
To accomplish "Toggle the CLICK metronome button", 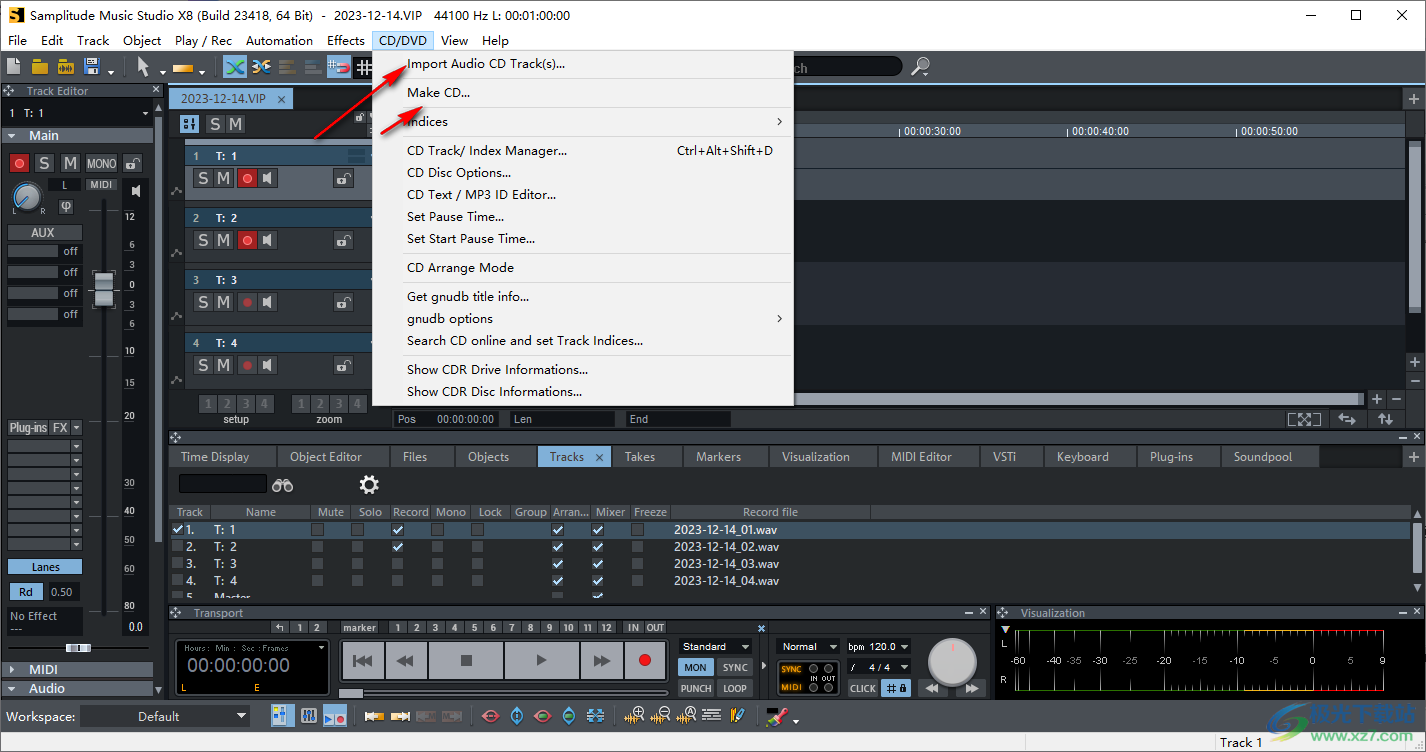I will point(861,688).
